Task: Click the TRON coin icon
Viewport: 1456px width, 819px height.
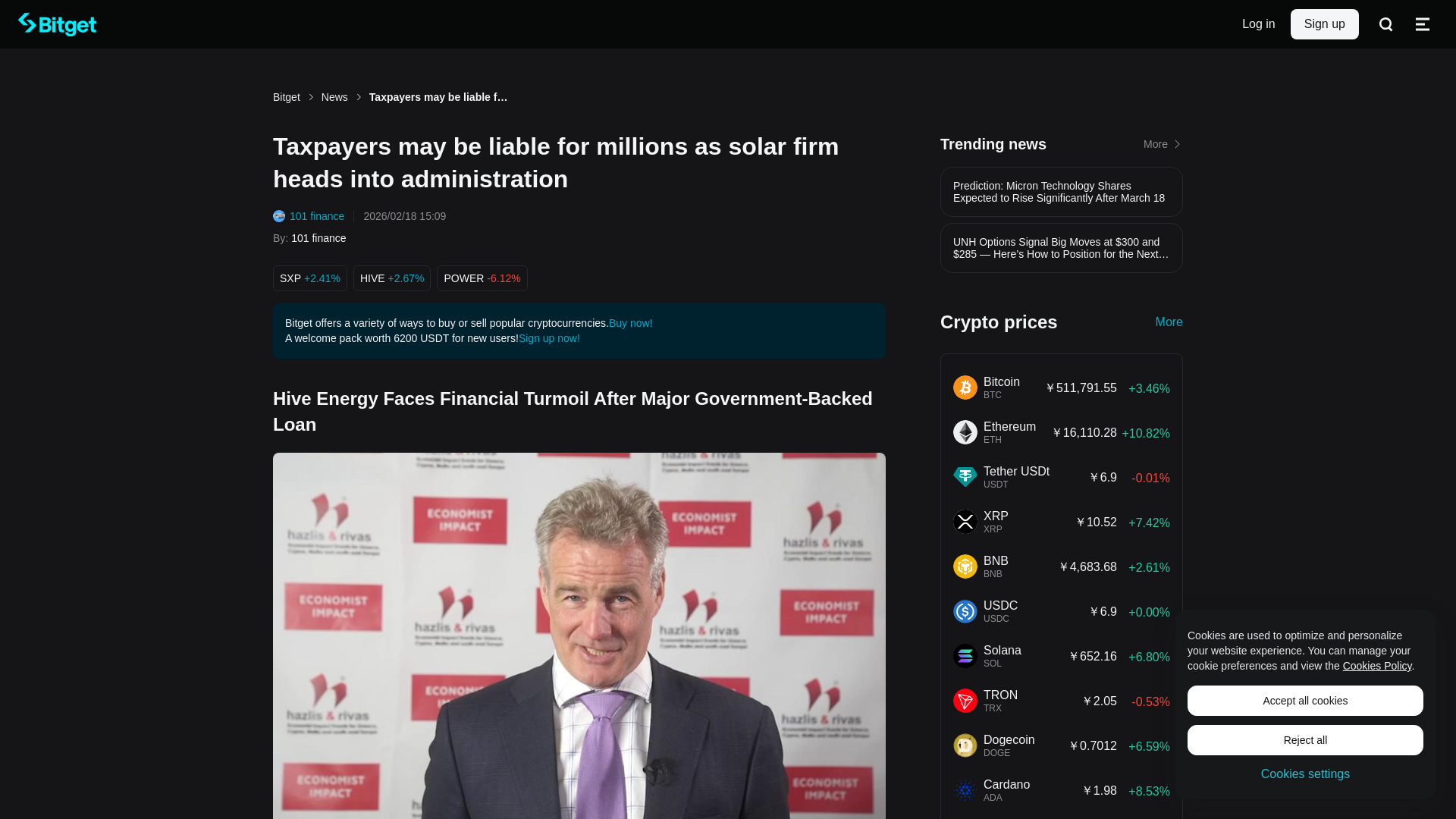Action: 965,701
